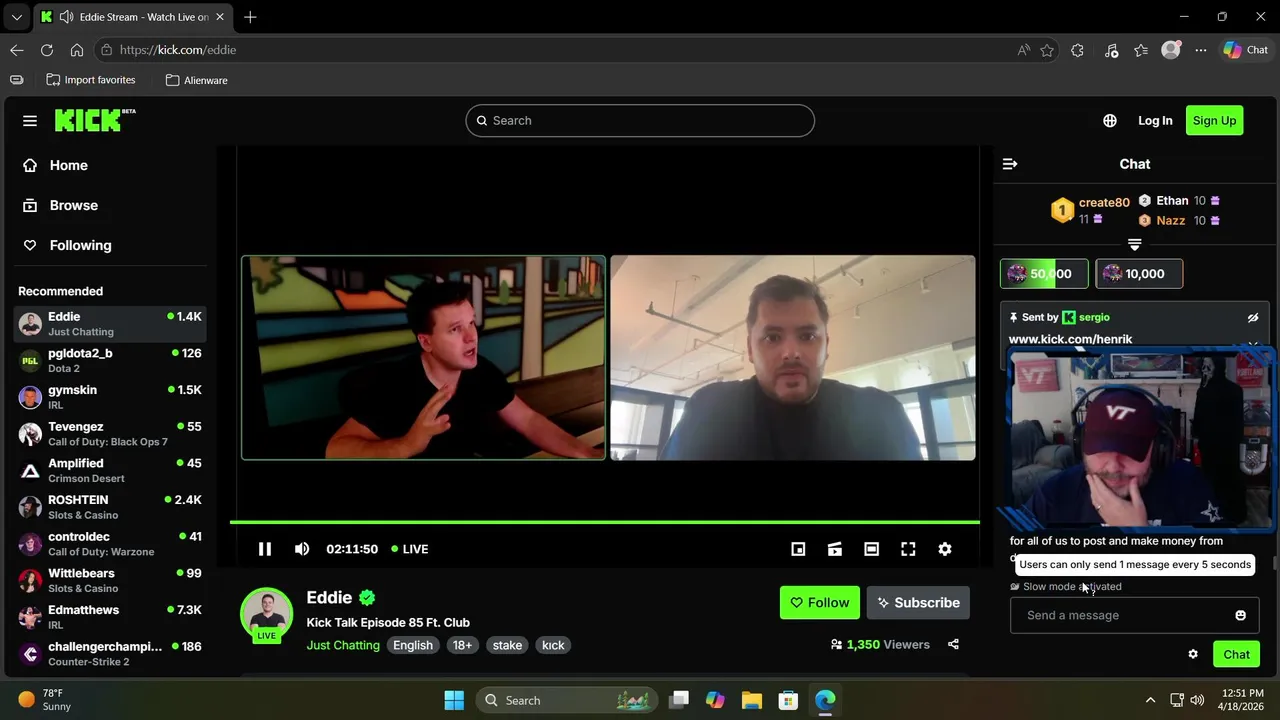Toggle theater mode on the player
This screenshot has width=1280, height=720.
872,549
